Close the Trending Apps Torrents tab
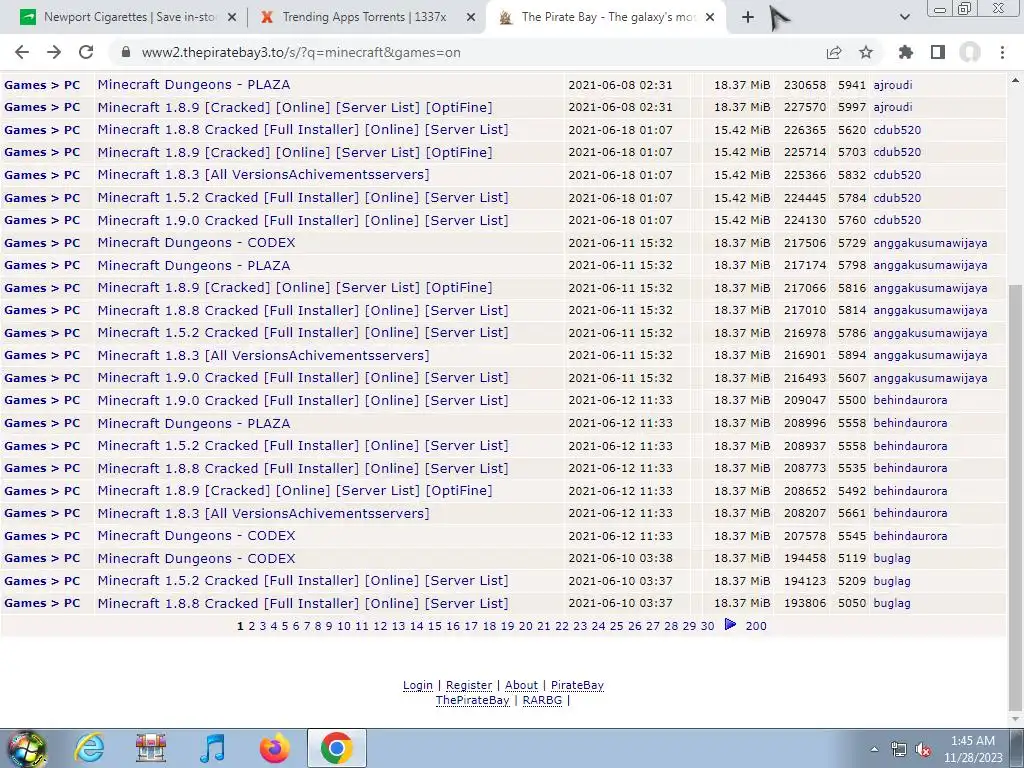Viewport: 1024px width, 768px height. click(471, 18)
